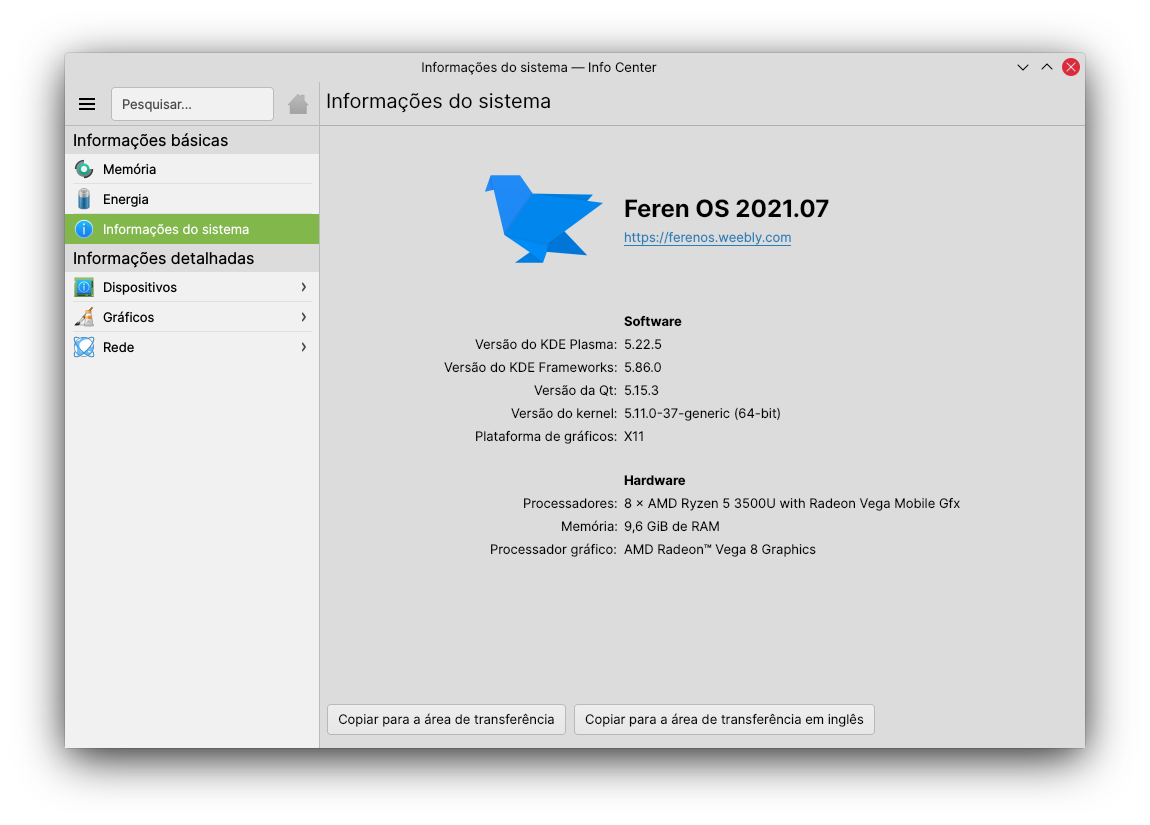Select the Memória sidebar entry

192,169
